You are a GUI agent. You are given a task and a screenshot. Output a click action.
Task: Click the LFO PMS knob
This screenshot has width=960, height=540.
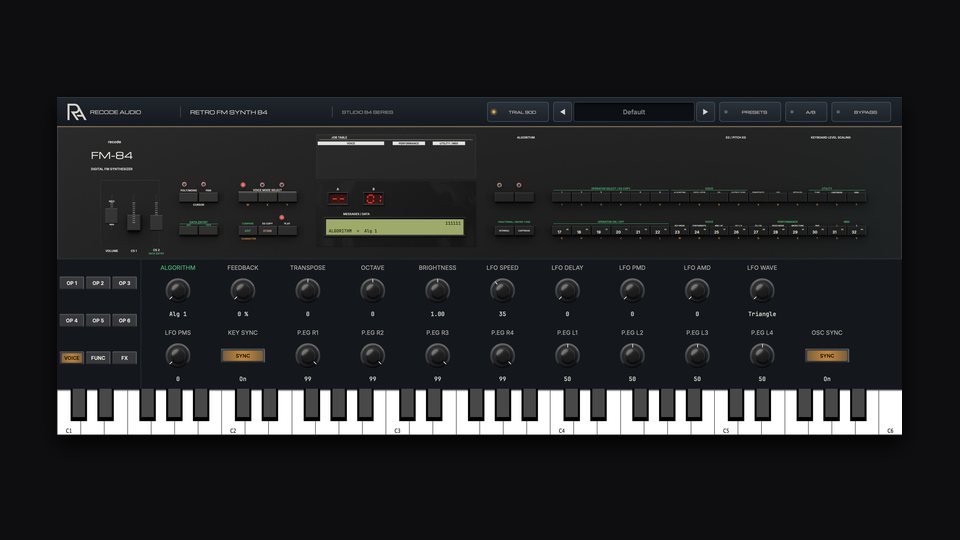click(178, 355)
